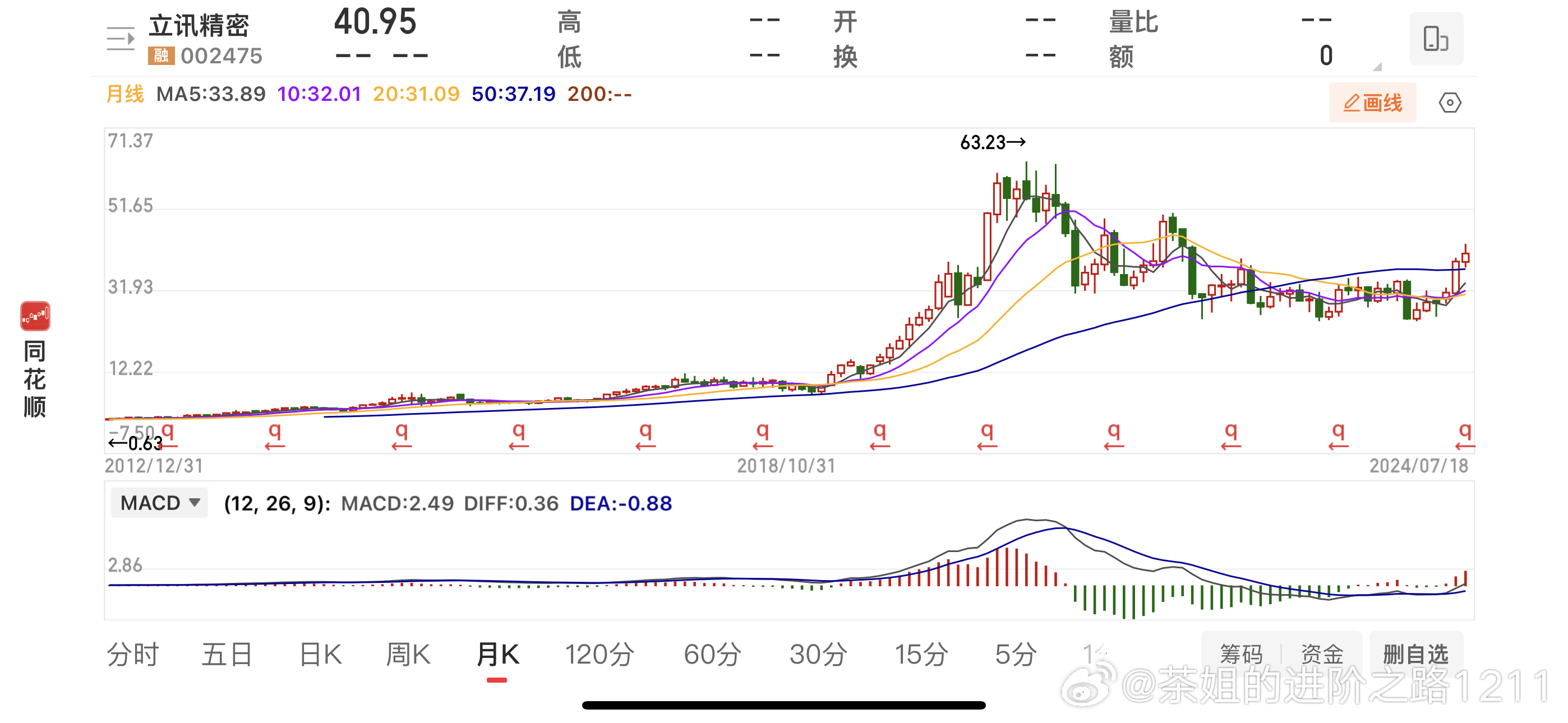Click 删自选 remove from watchlist
The width and height of the screenshot is (1568, 723).
pyautogui.click(x=1415, y=654)
